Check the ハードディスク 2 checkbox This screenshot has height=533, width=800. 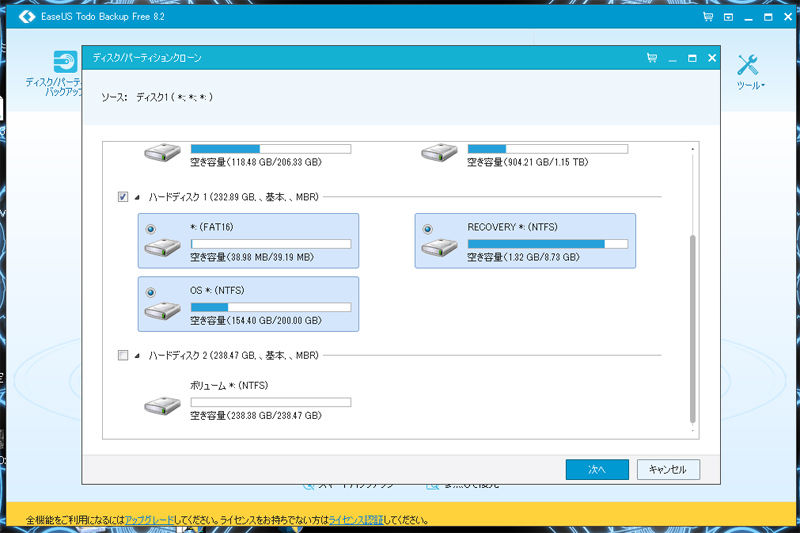pos(122,355)
